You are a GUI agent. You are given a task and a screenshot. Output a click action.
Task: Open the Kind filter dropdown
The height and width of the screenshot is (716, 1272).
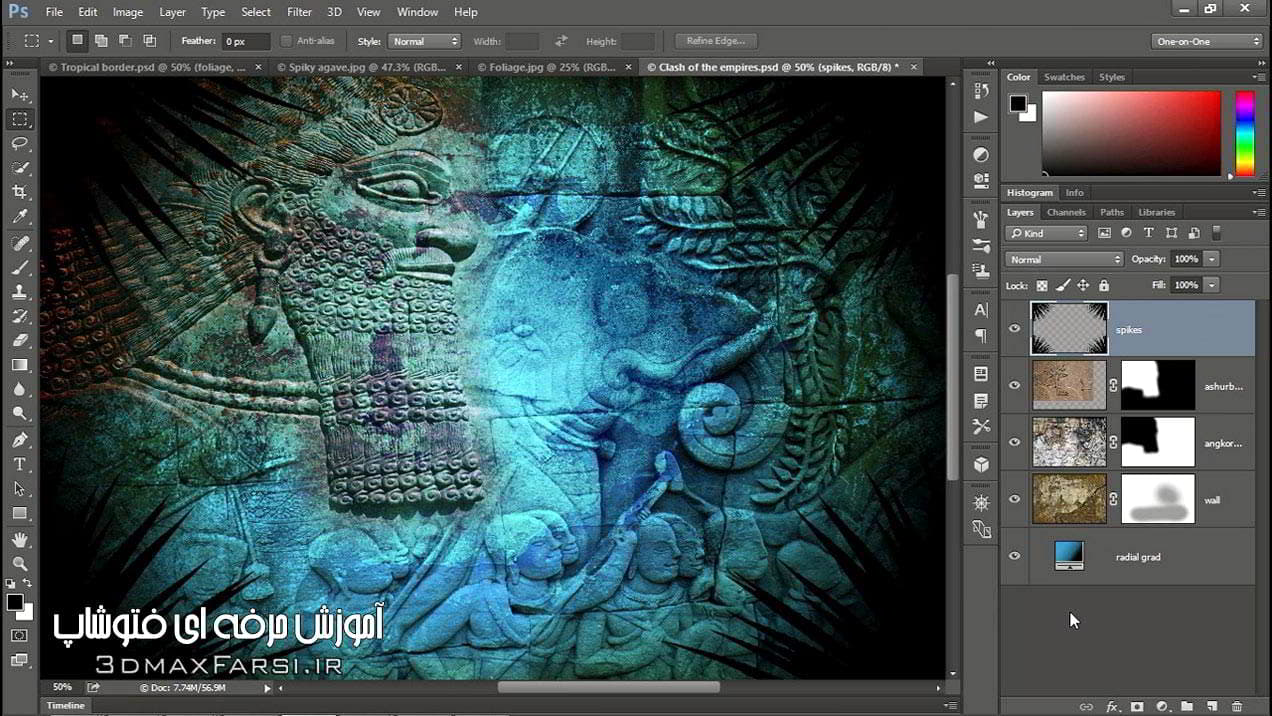[x=1046, y=233]
